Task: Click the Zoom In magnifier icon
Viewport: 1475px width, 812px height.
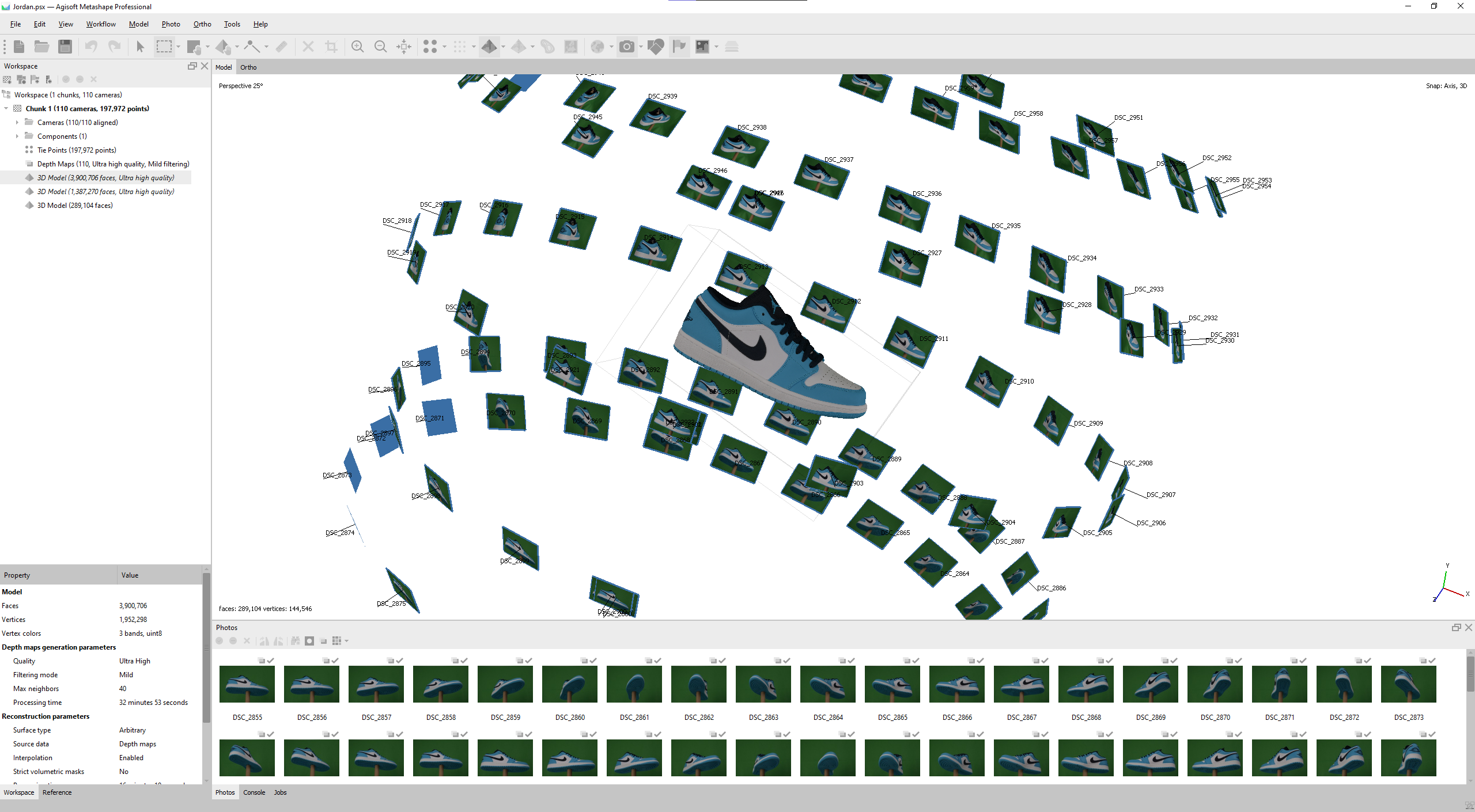Action: coord(357,47)
